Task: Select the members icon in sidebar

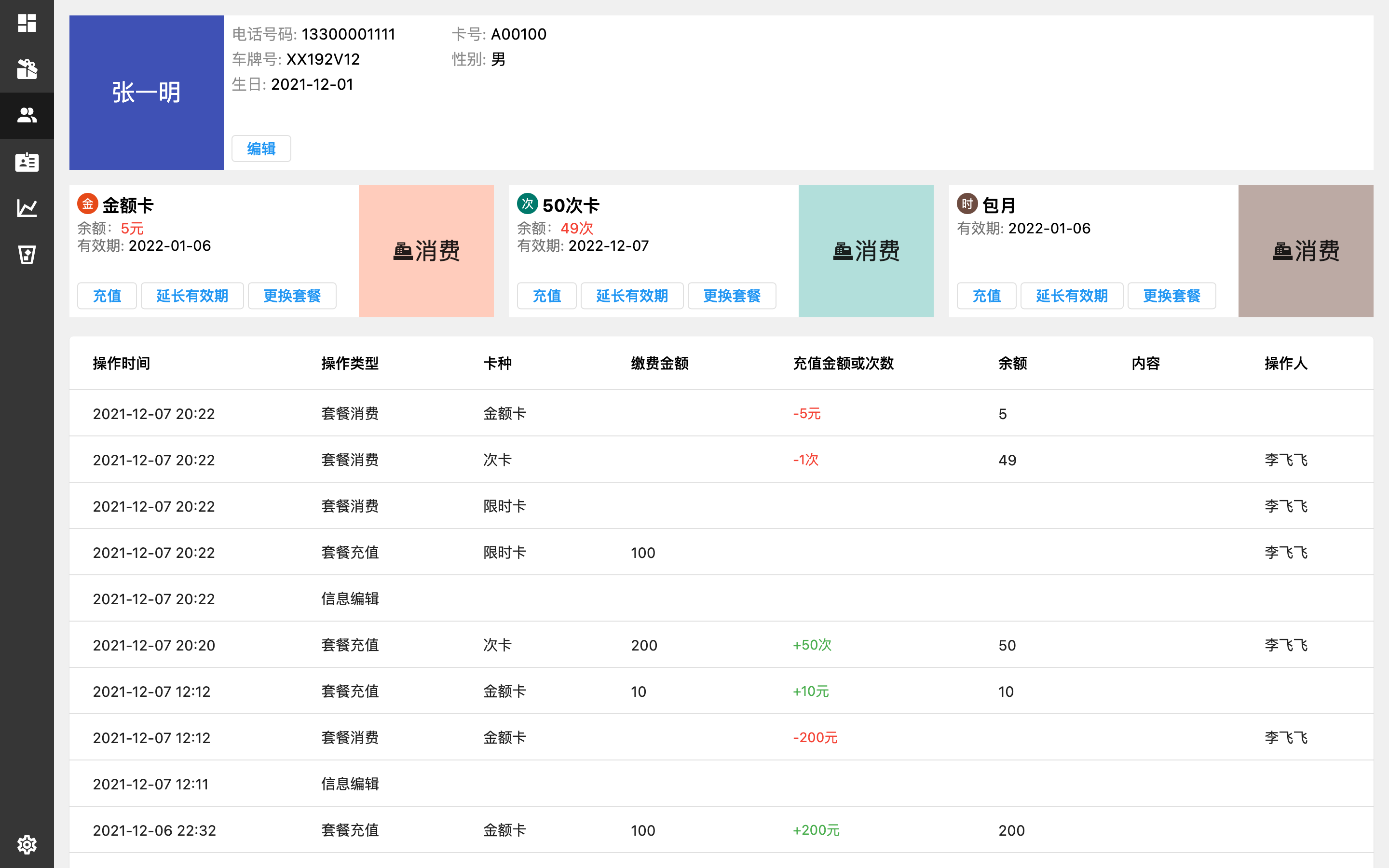Action: tap(27, 115)
